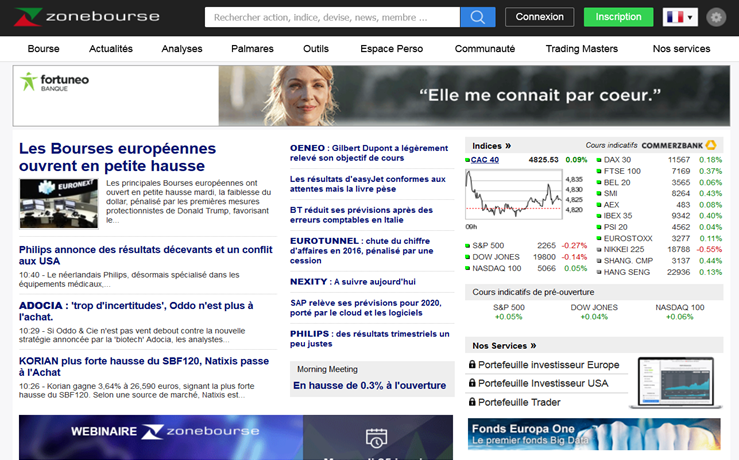
Task: Open the French flag language dropdown
Action: click(x=680, y=17)
